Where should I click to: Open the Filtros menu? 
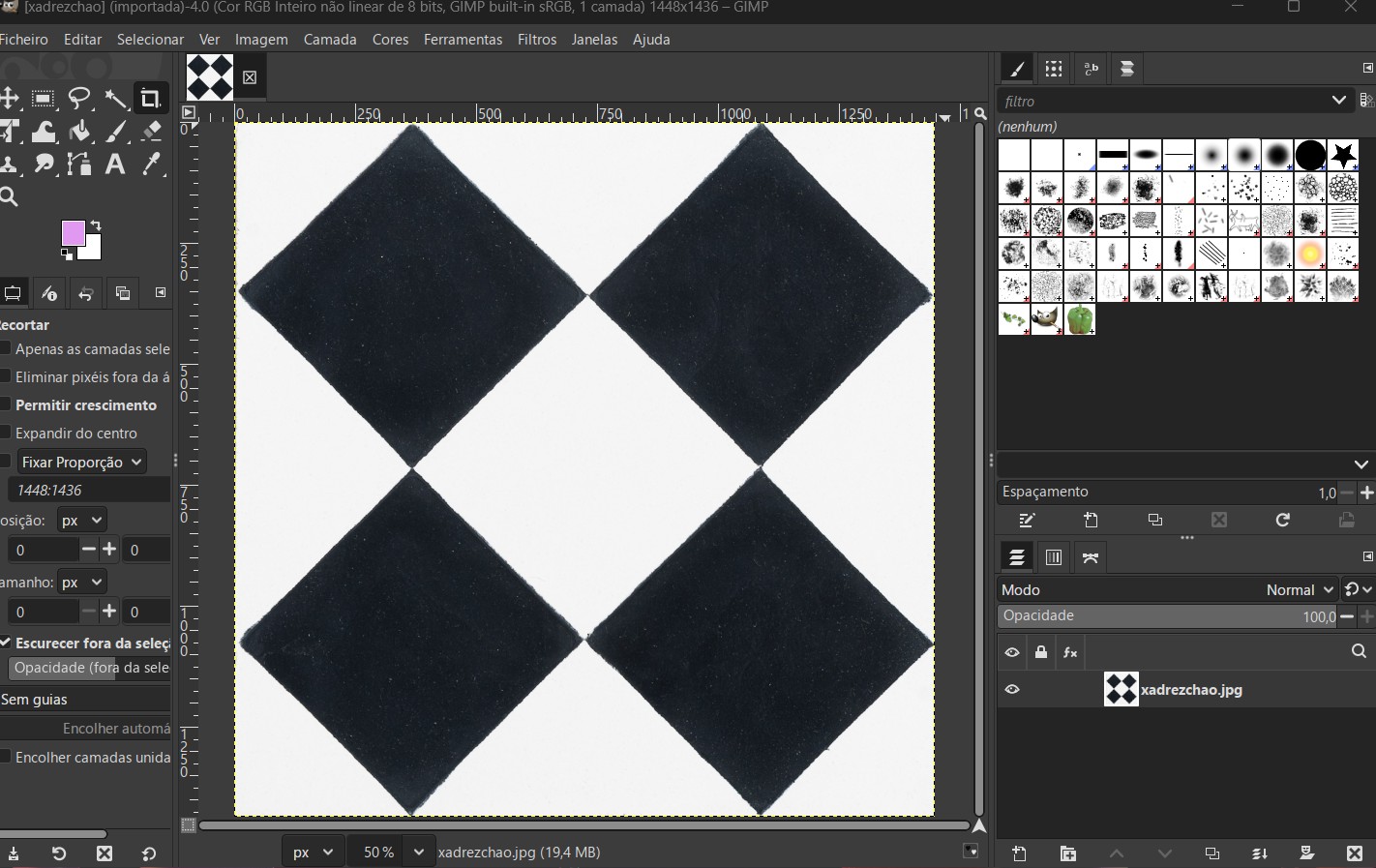[x=536, y=40]
